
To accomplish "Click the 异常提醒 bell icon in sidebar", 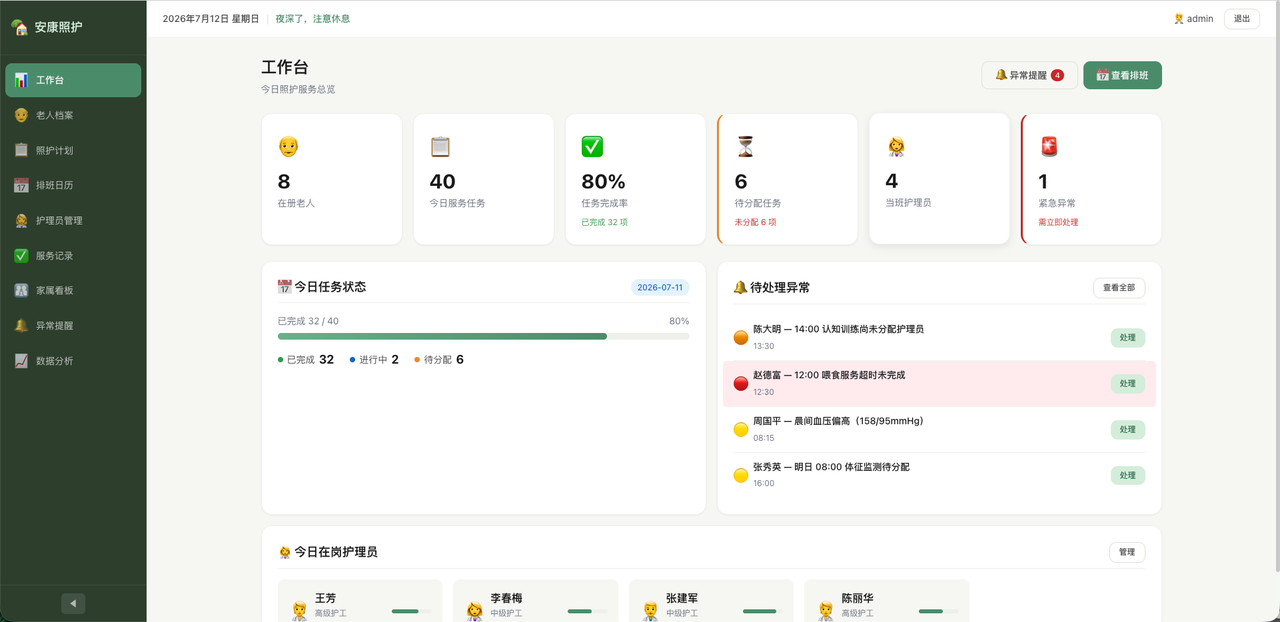I will tap(21, 325).
